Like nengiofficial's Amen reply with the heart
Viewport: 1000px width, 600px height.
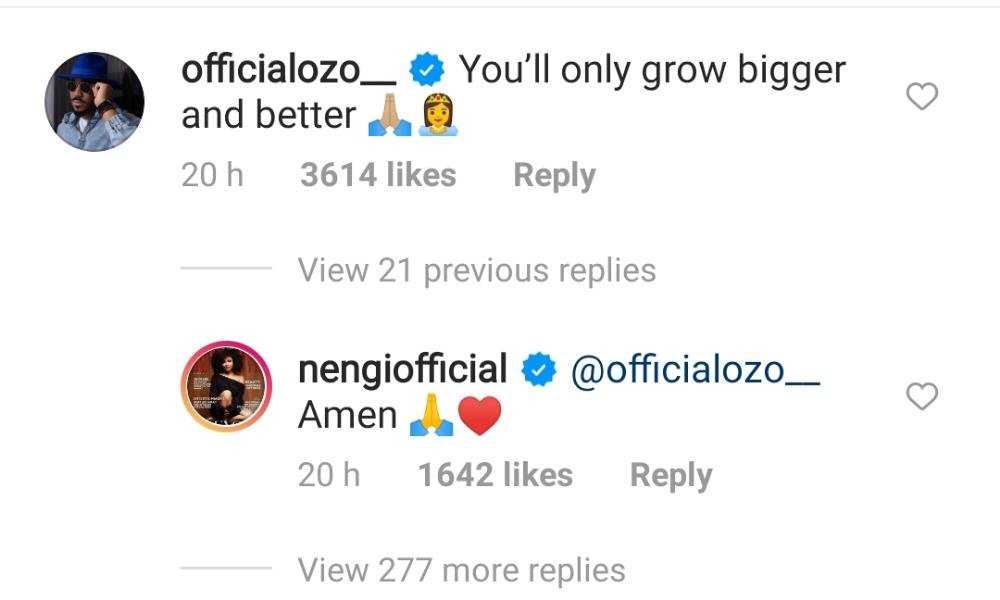[x=921, y=397]
